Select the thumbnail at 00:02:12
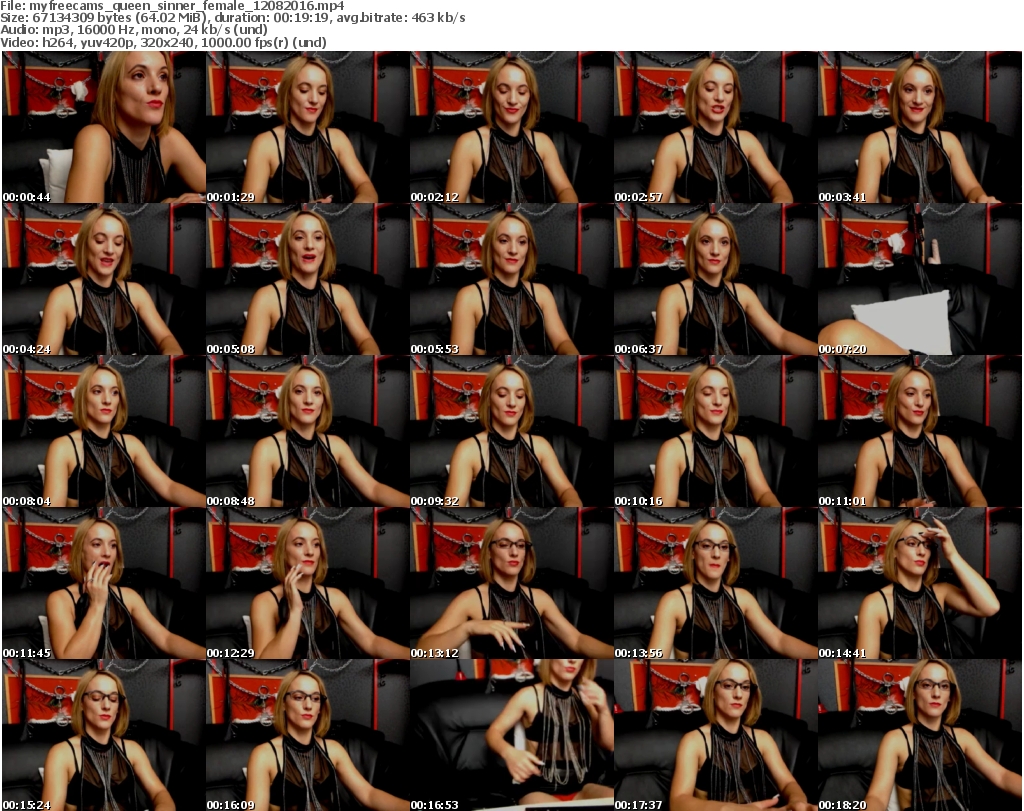 pyautogui.click(x=511, y=127)
